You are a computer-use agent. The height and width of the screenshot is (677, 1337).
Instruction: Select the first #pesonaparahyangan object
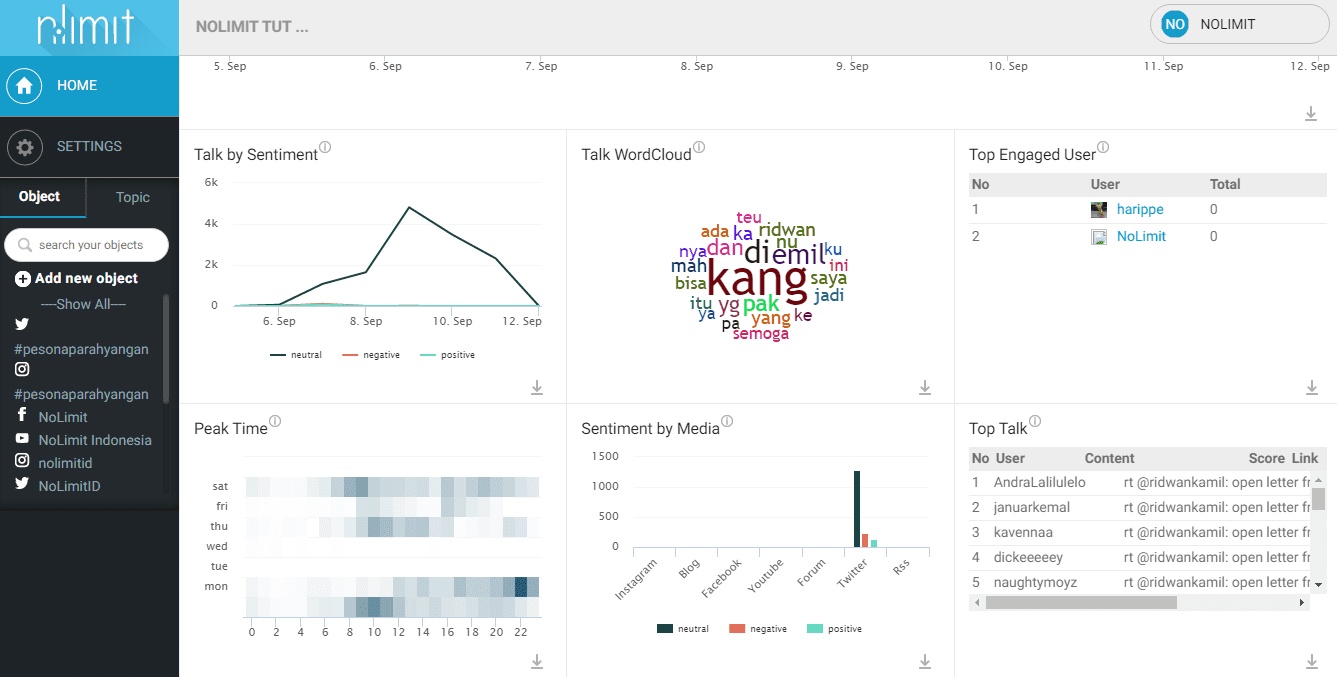pos(81,349)
